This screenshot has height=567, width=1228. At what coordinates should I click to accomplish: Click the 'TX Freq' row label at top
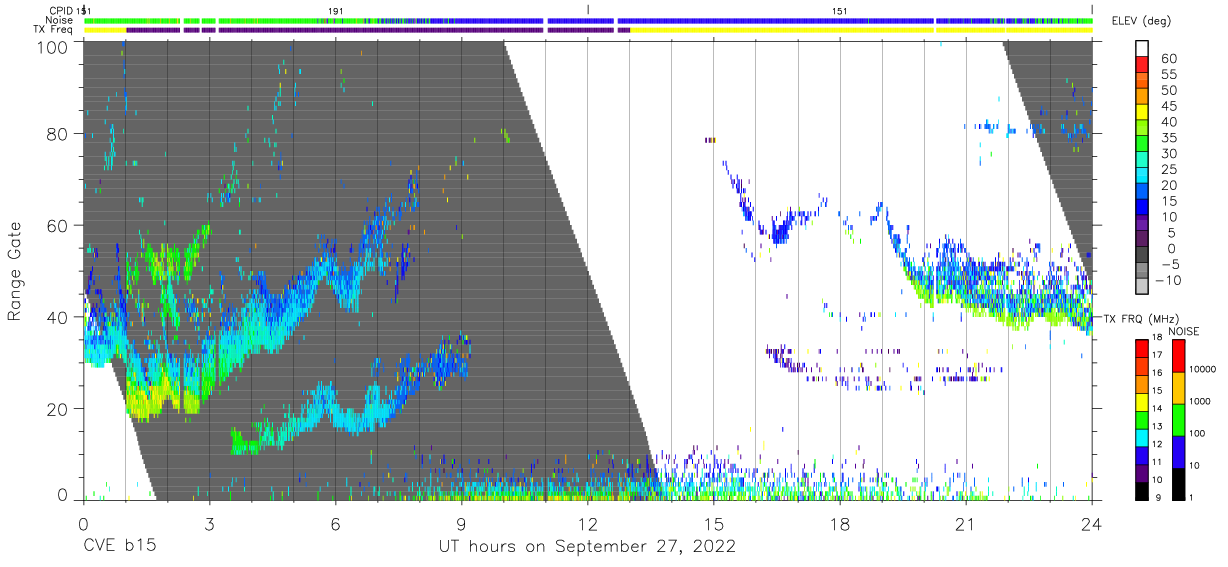click(54, 30)
